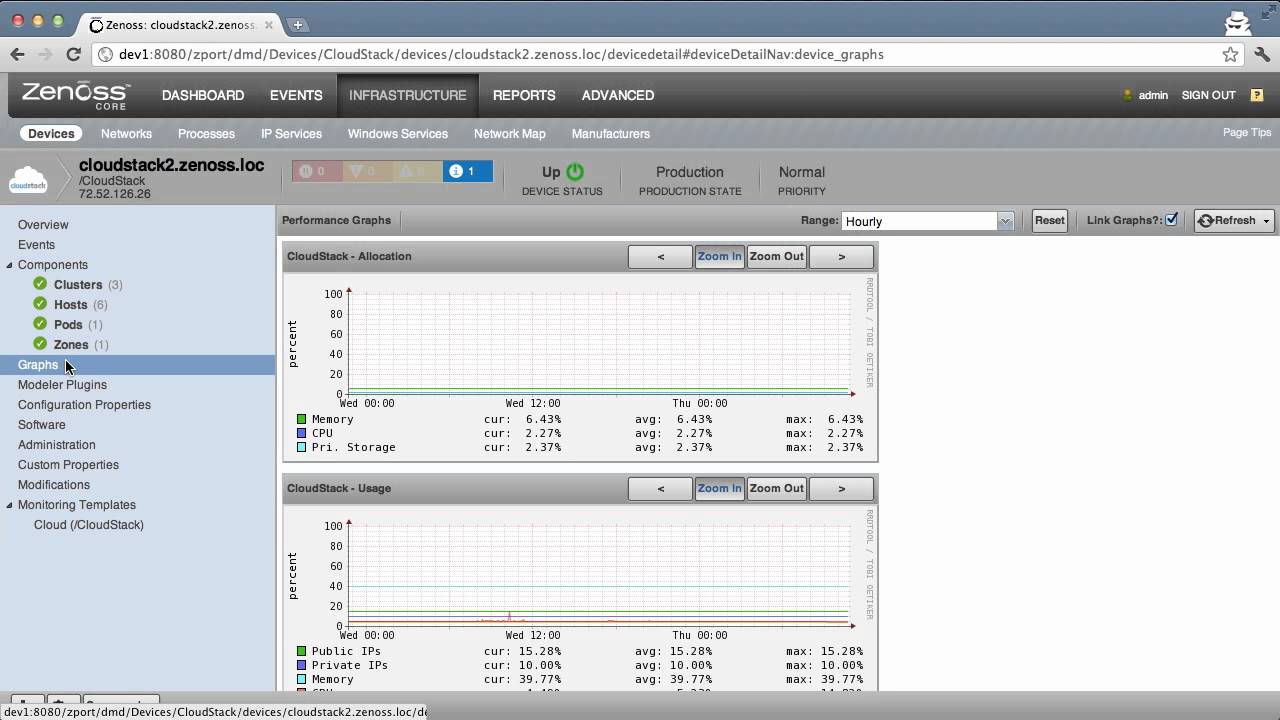Image resolution: width=1280 pixels, height=720 pixels.
Task: Click Zones green check status icon
Action: click(40, 344)
